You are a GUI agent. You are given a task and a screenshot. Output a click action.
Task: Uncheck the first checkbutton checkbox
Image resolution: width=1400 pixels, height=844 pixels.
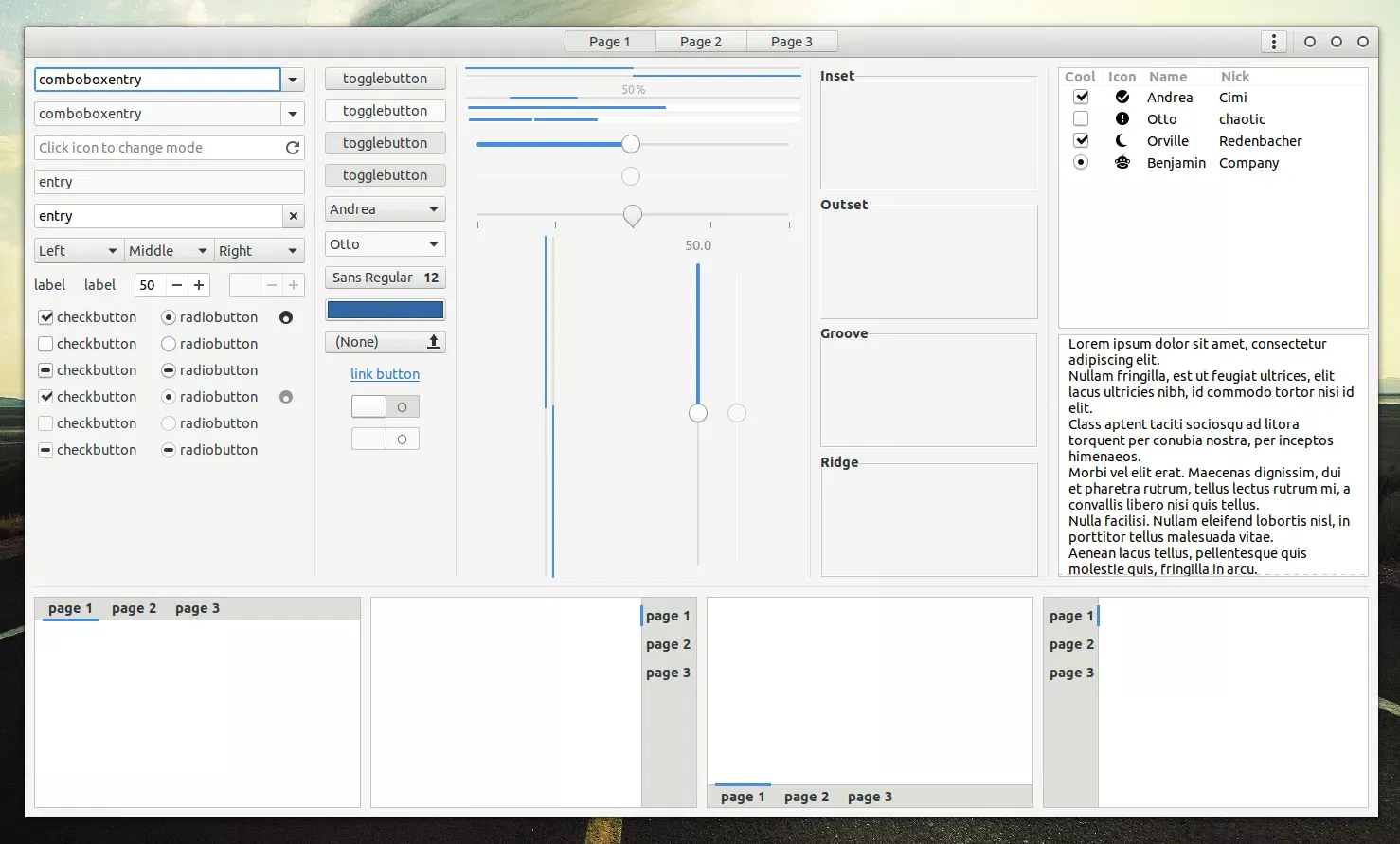(x=45, y=317)
